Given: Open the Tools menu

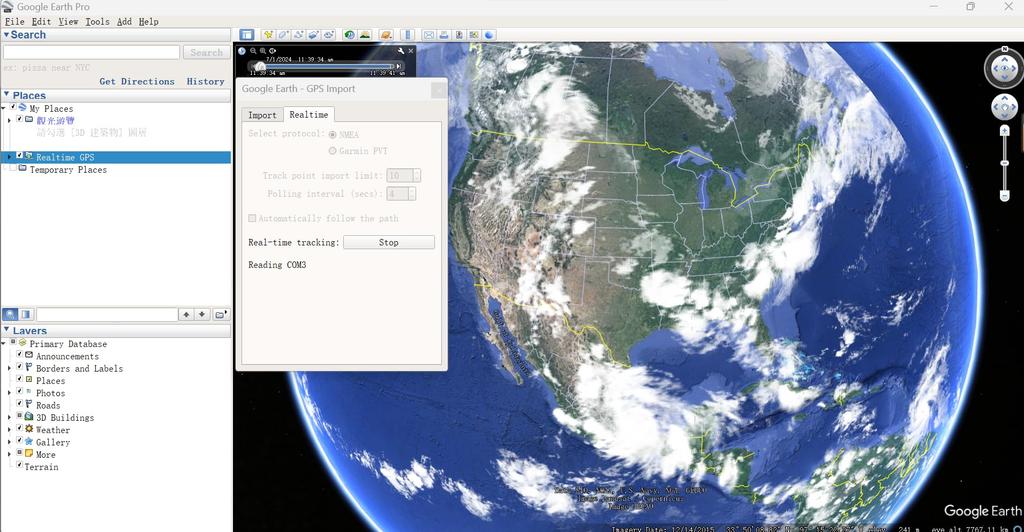Looking at the screenshot, I should point(97,21).
